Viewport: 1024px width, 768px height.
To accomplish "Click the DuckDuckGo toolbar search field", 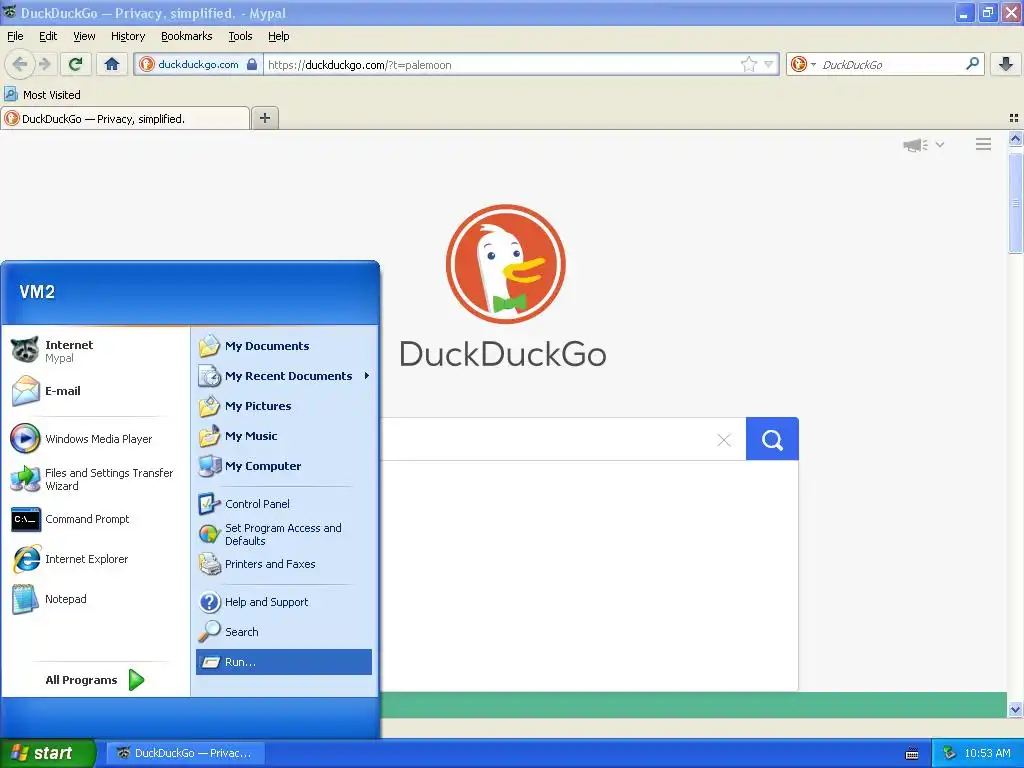I will (891, 64).
